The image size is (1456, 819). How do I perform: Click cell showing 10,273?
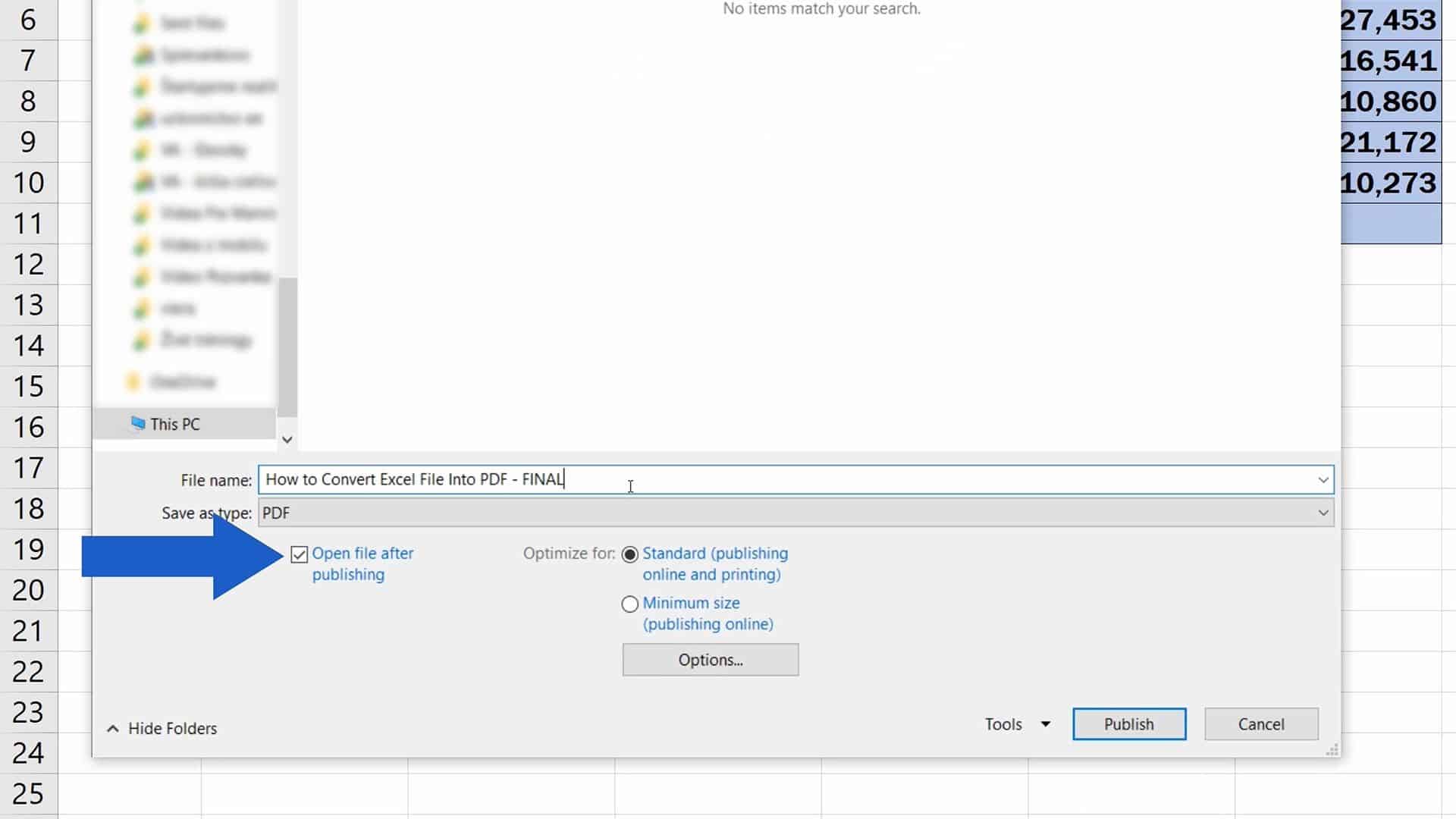tap(1389, 183)
